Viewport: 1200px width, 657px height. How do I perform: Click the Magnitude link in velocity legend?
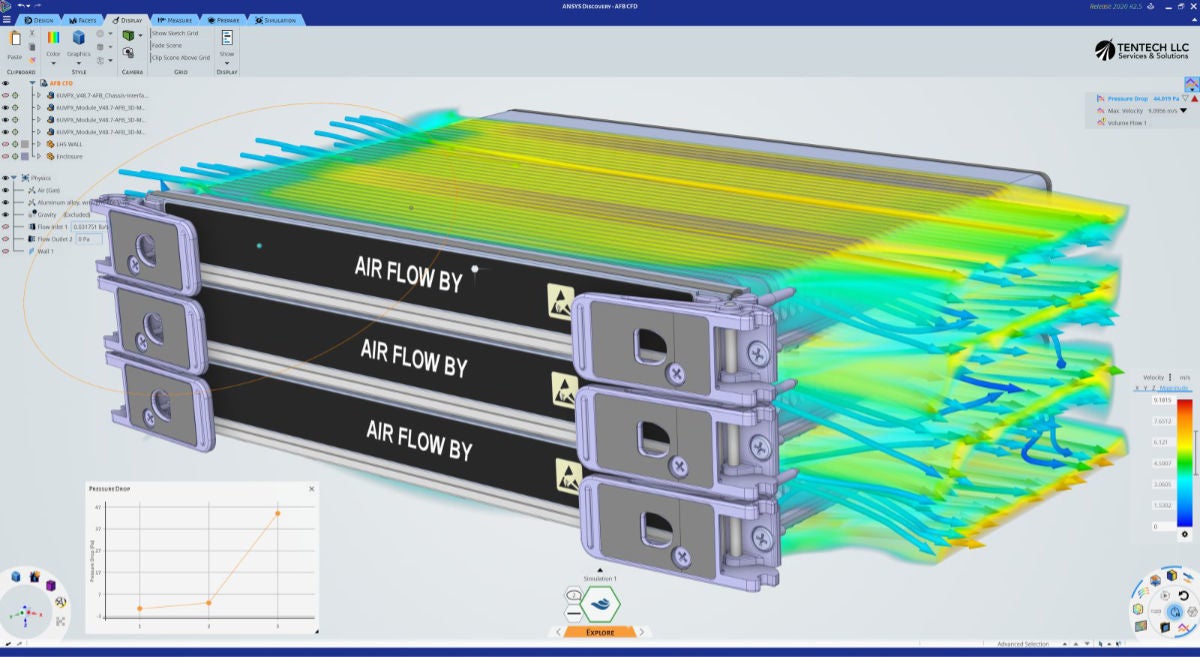click(x=1175, y=388)
